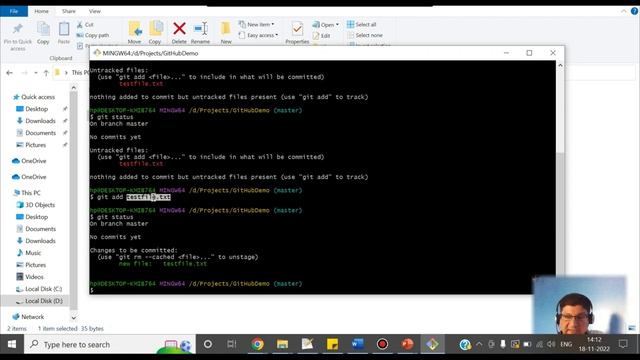Click the Cortana circle icon on taskbar
Image resolution: width=640 pixels, height=360 pixels.
[208, 344]
